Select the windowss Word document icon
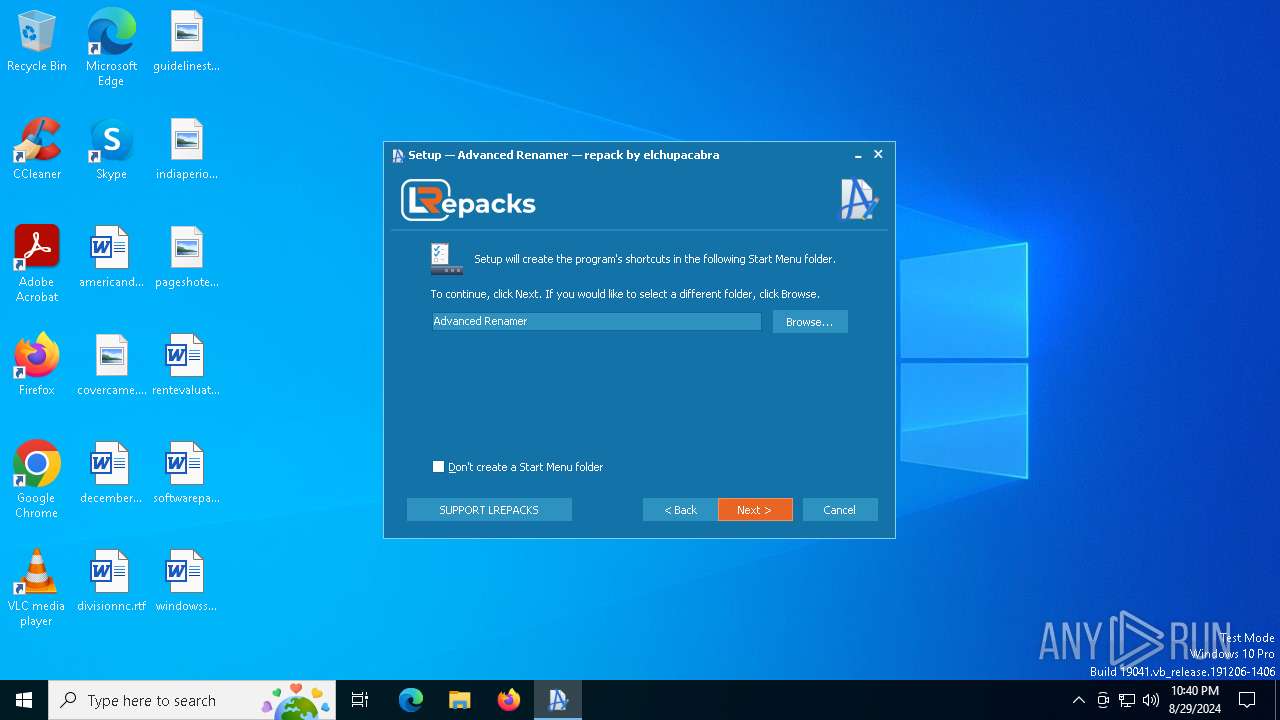The image size is (1280, 720). (x=186, y=582)
